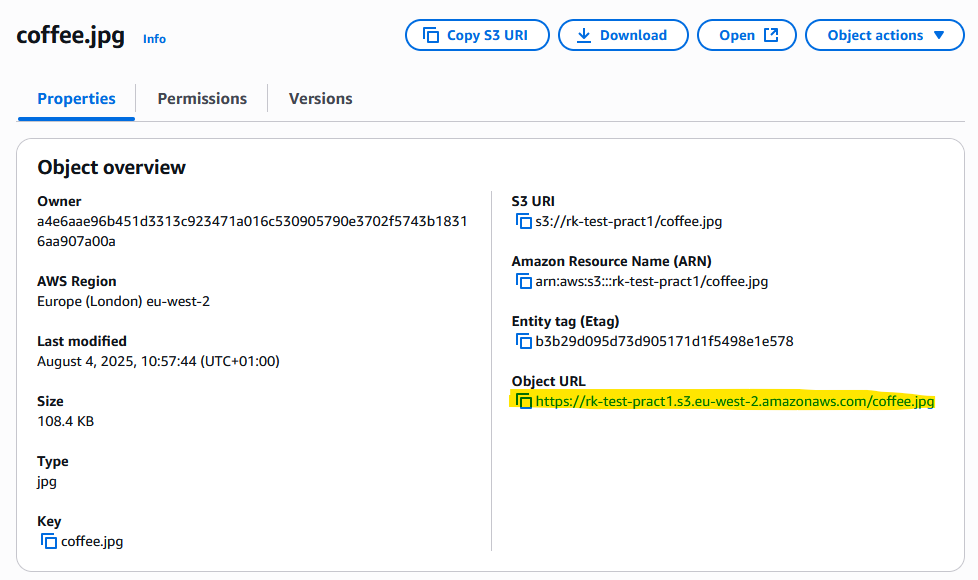Click the Copy S3 URI button
The image size is (978, 580).
[477, 35]
